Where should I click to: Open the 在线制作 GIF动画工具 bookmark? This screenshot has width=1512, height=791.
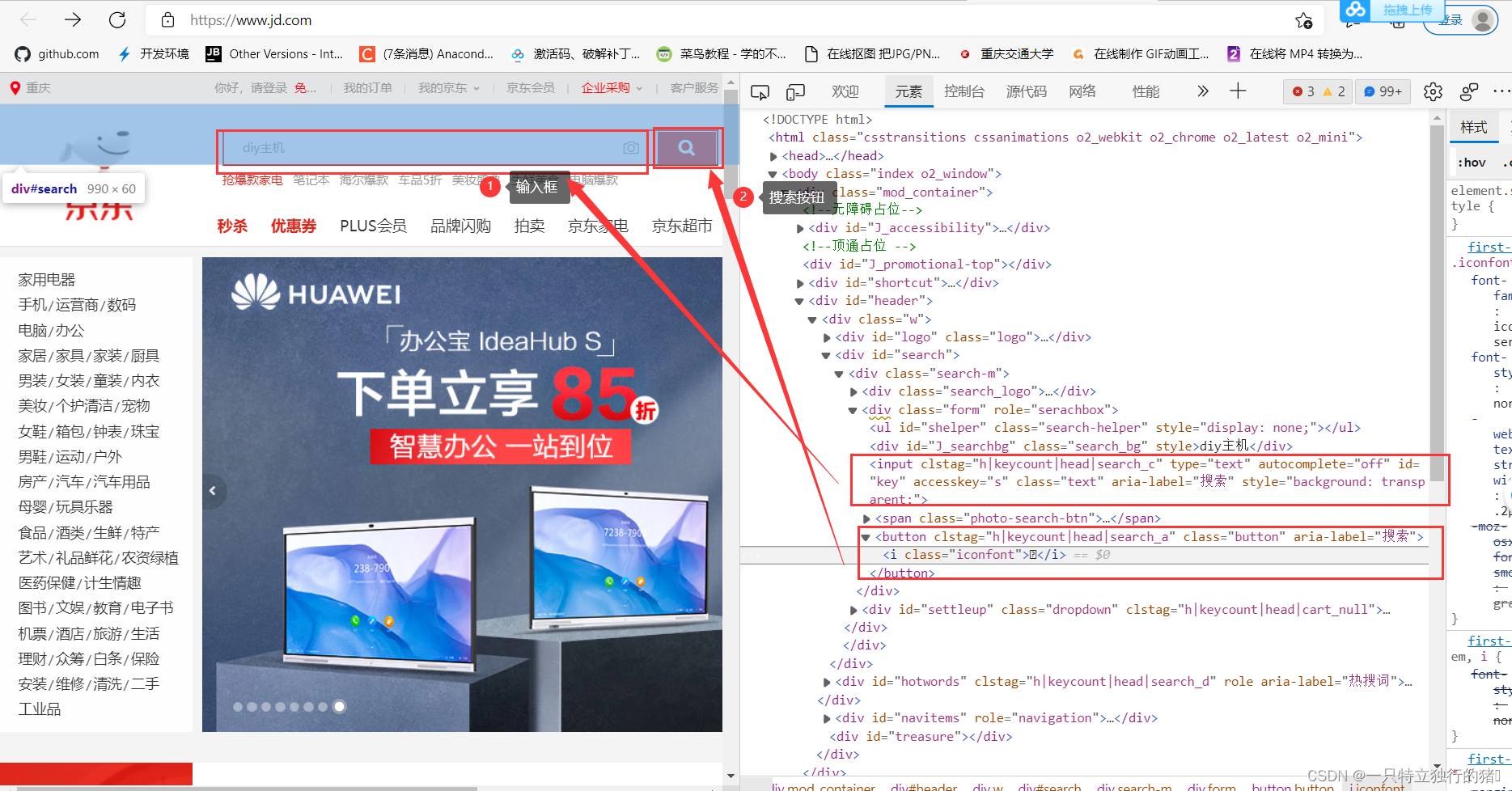[x=1140, y=54]
